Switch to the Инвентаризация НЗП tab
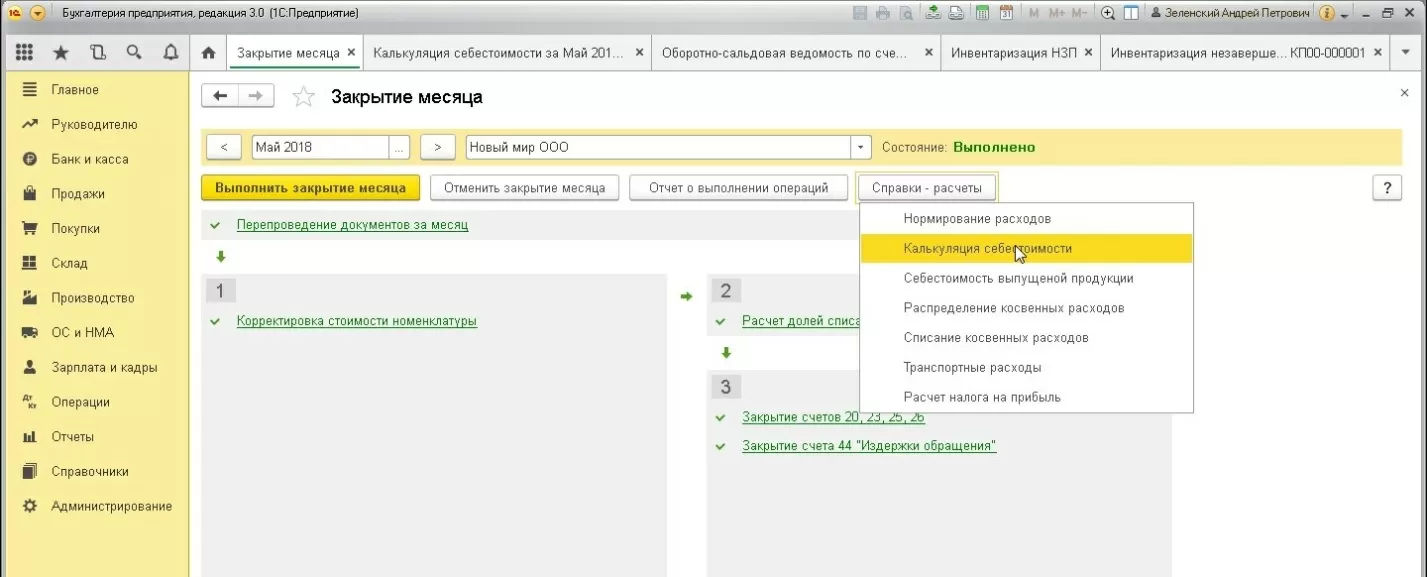This screenshot has height=577, width=1427. click(1012, 53)
